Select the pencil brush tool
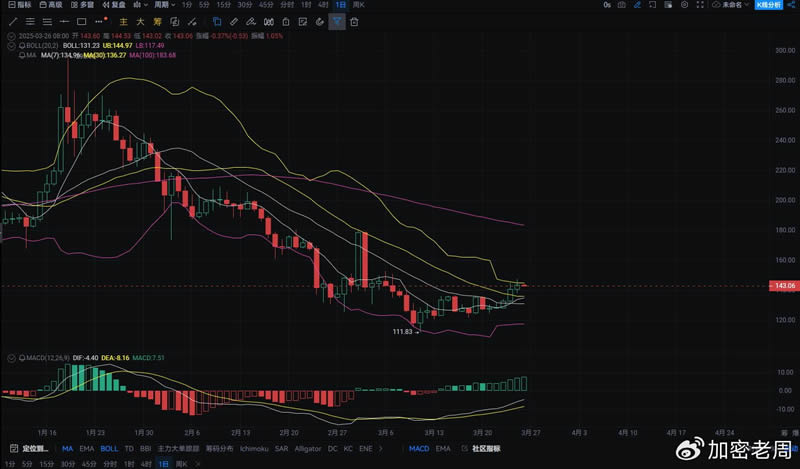Screen dimensions: 800x469 click(251, 22)
